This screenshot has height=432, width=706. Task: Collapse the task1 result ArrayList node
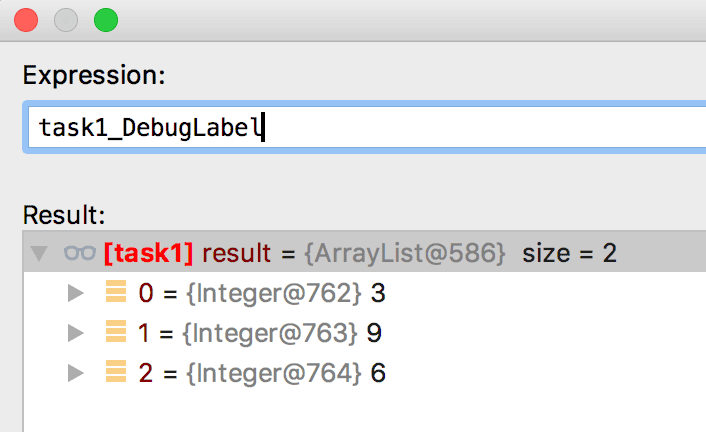[39, 253]
